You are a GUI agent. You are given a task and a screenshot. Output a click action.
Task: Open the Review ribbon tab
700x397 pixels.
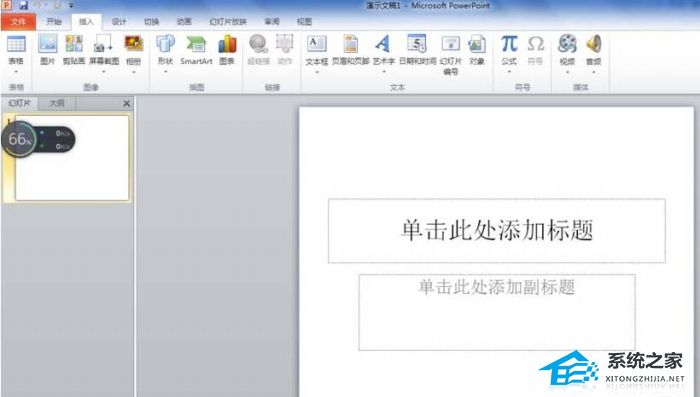tap(271, 21)
